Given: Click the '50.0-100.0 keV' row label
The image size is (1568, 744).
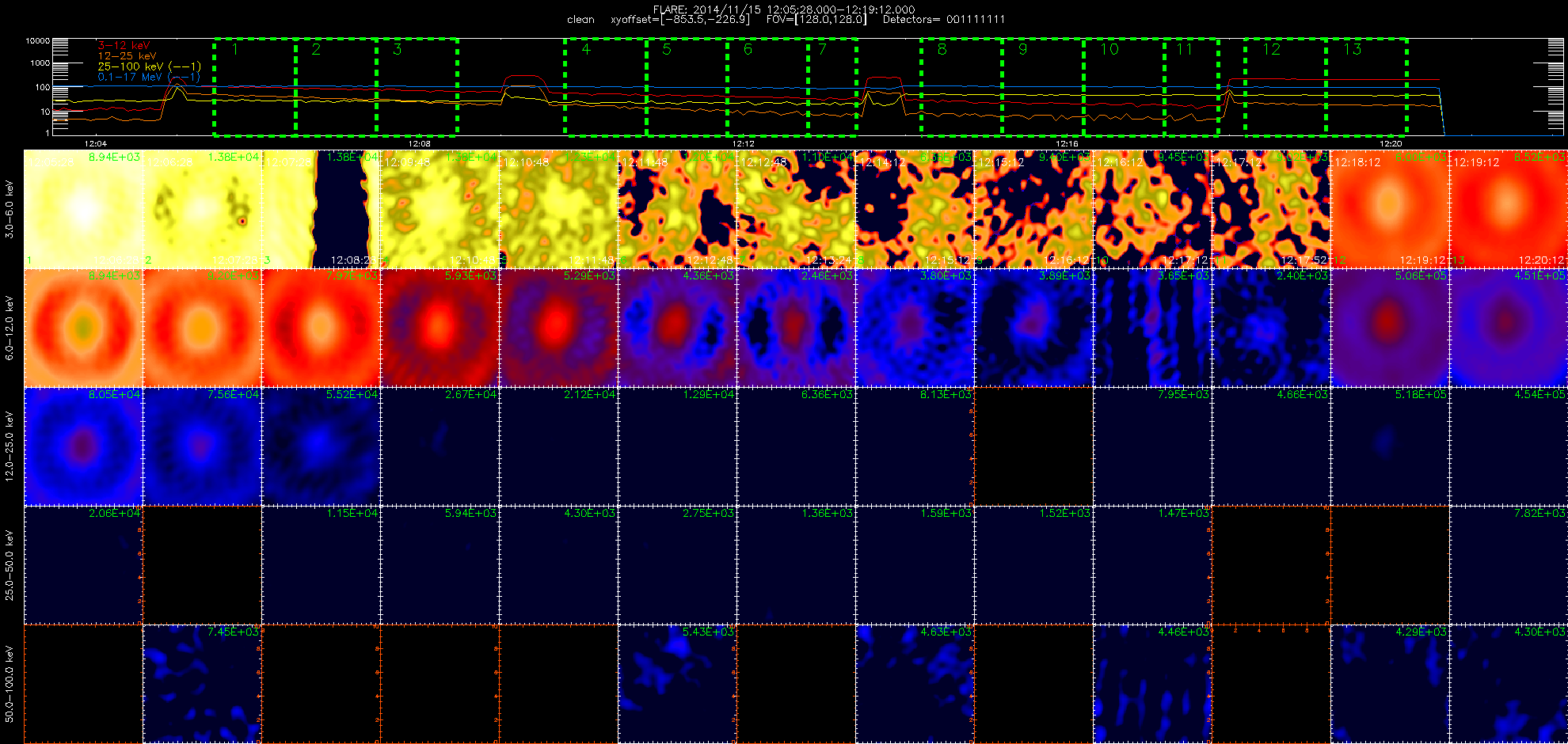Looking at the screenshot, I should pos(10,684).
